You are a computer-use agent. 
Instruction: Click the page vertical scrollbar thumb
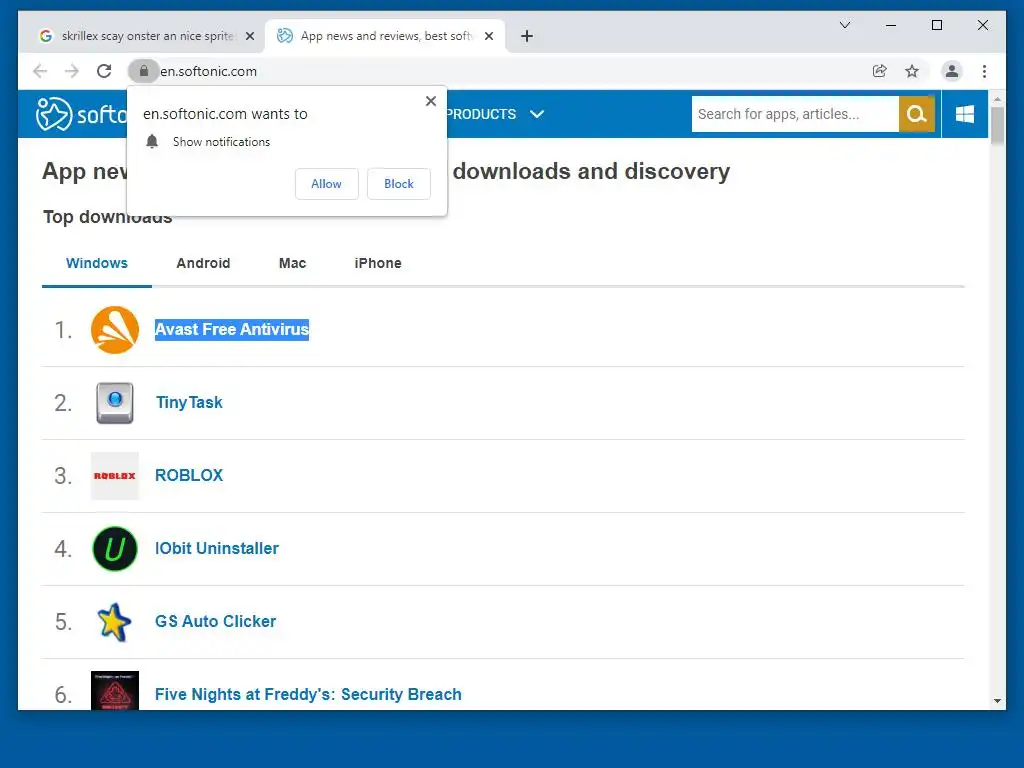[997, 125]
